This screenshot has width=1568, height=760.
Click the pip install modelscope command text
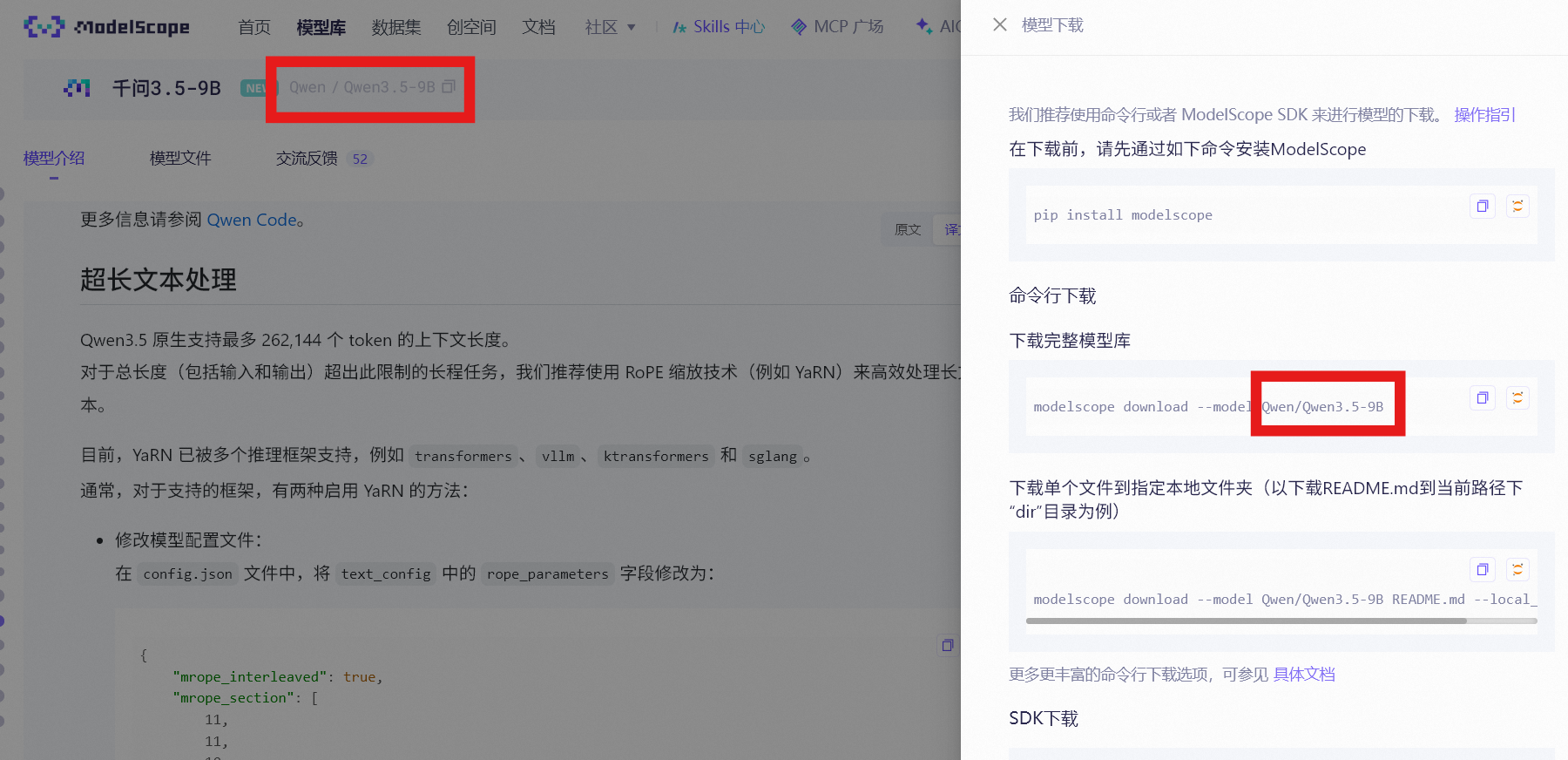1123,215
